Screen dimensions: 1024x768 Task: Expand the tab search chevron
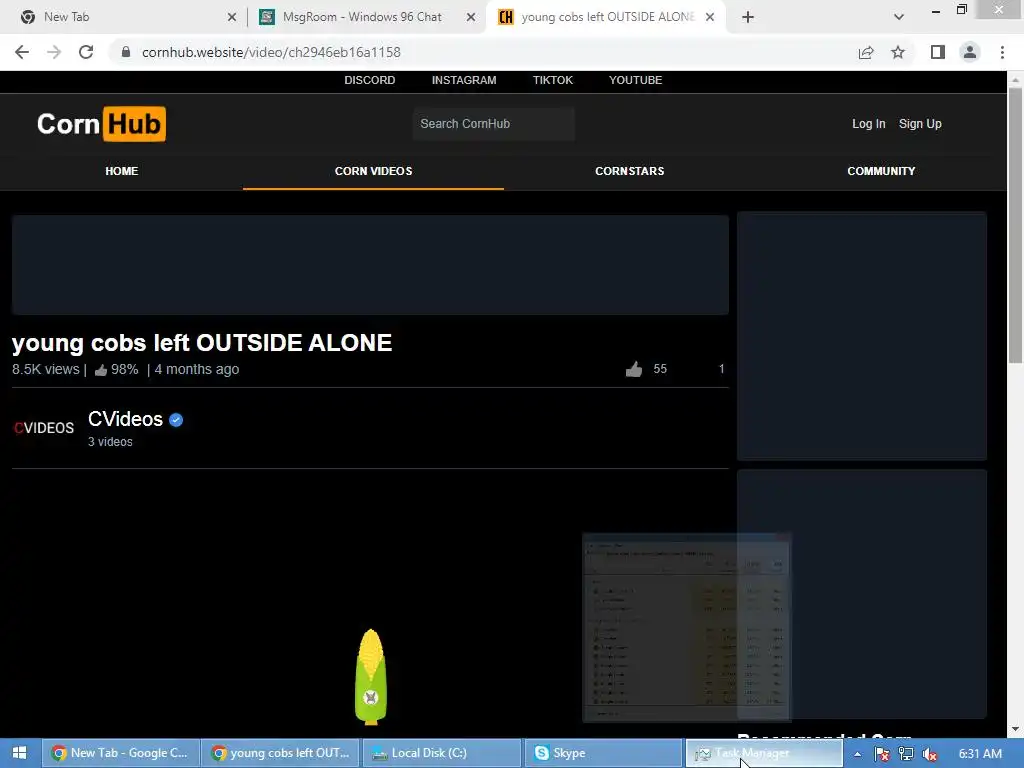tap(899, 17)
